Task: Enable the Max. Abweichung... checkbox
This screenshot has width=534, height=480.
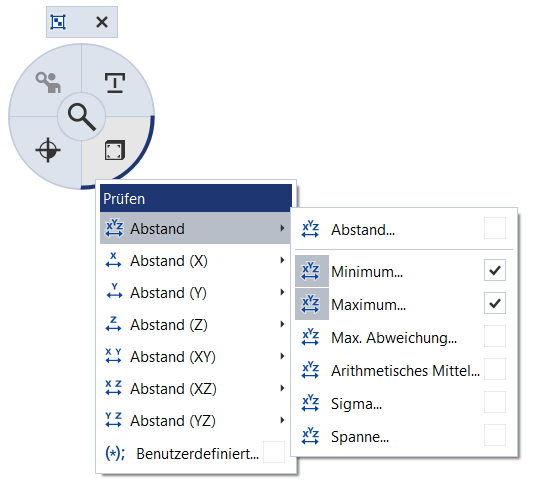Action: (494, 336)
